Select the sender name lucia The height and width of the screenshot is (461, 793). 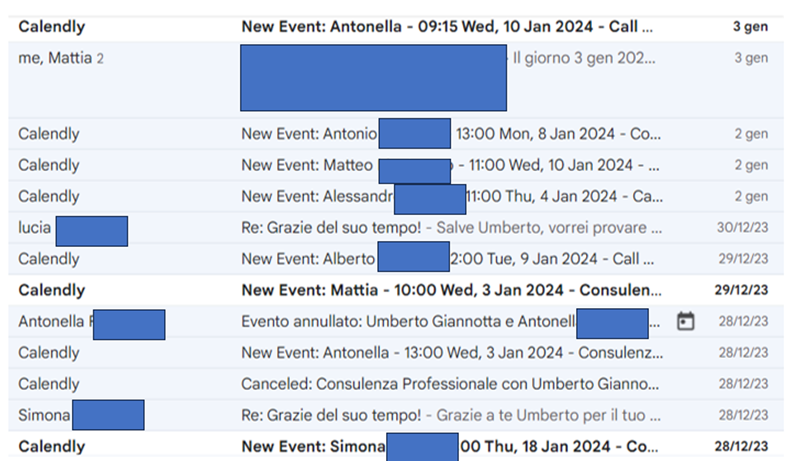[34, 227]
